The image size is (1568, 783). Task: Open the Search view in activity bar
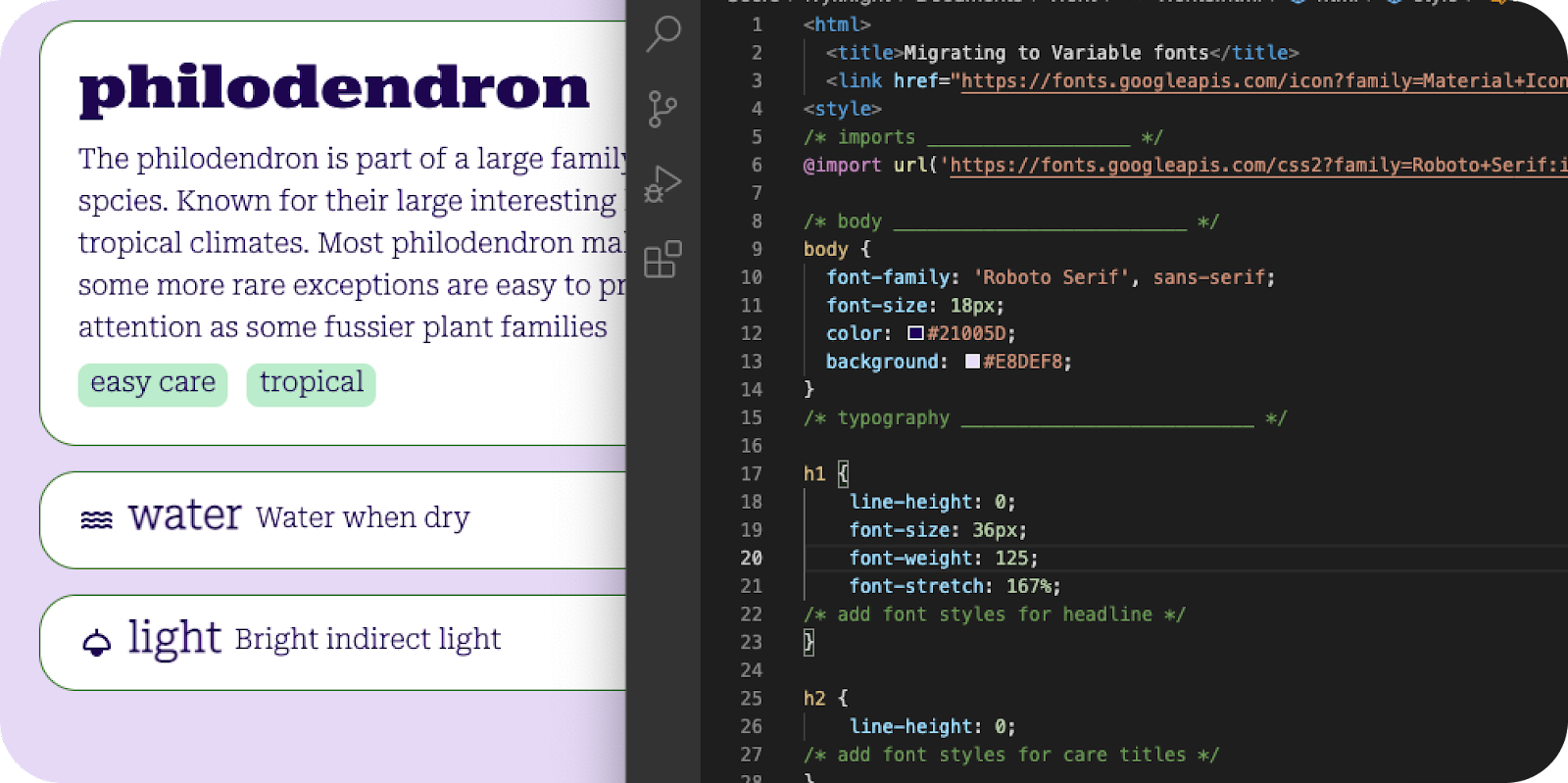(x=663, y=33)
